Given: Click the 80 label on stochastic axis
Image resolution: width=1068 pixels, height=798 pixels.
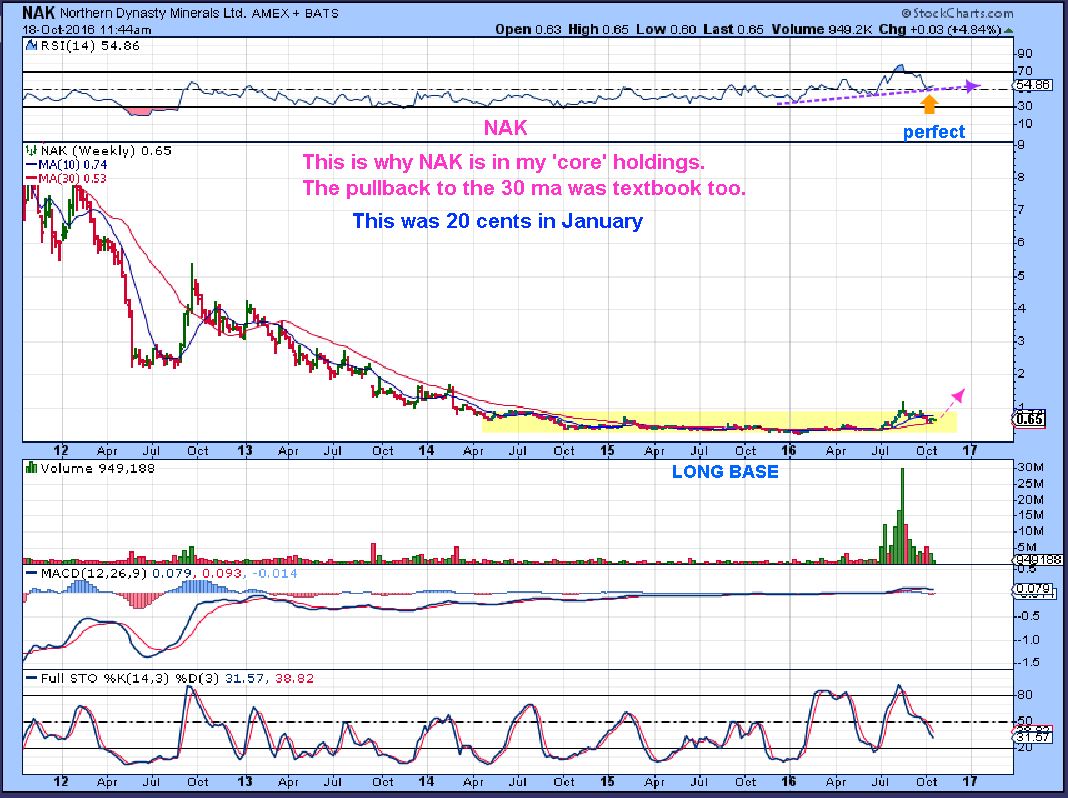Looking at the screenshot, I should point(1026,695).
